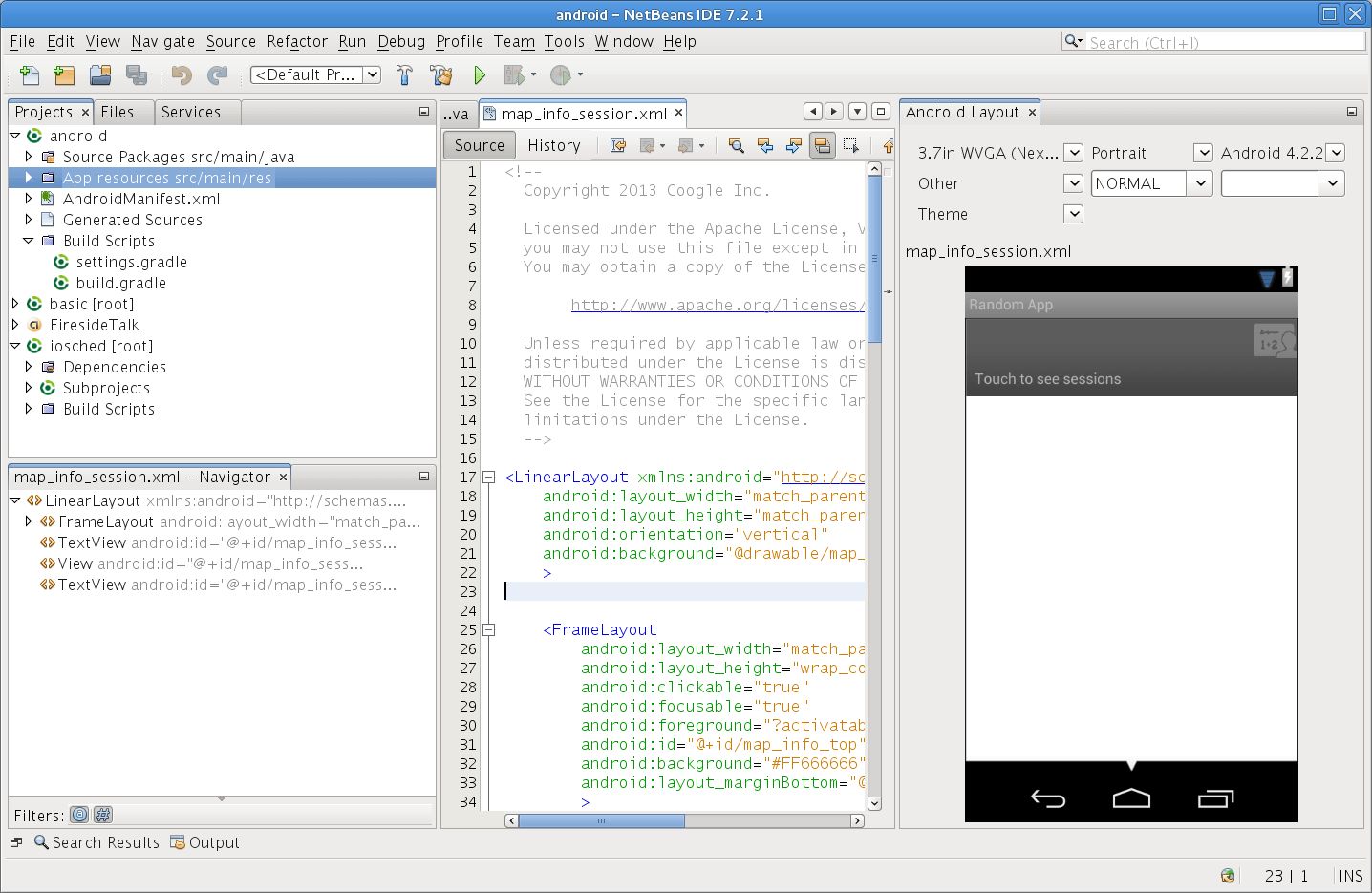Open the Find in editor magnifier icon
The image size is (1372, 893).
pyautogui.click(x=736, y=145)
